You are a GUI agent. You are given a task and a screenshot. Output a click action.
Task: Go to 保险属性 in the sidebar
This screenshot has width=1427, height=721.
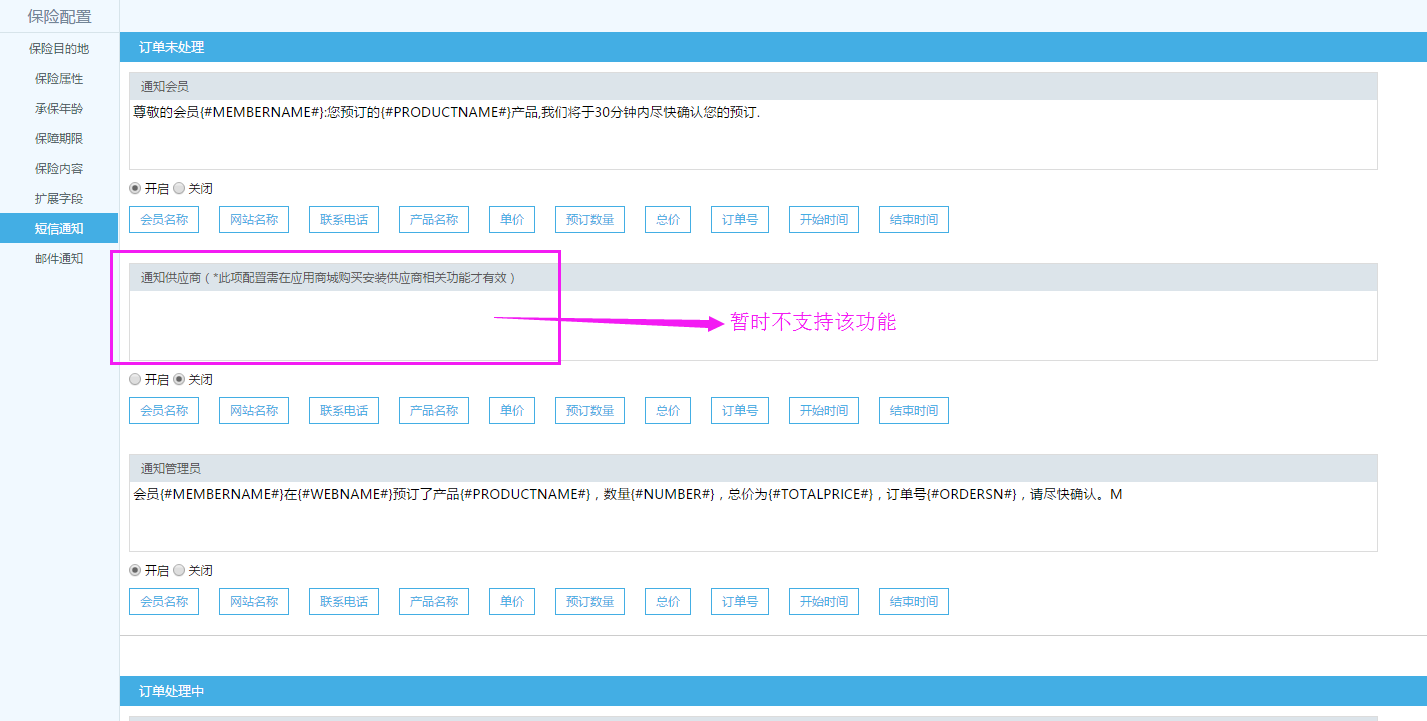(59, 78)
